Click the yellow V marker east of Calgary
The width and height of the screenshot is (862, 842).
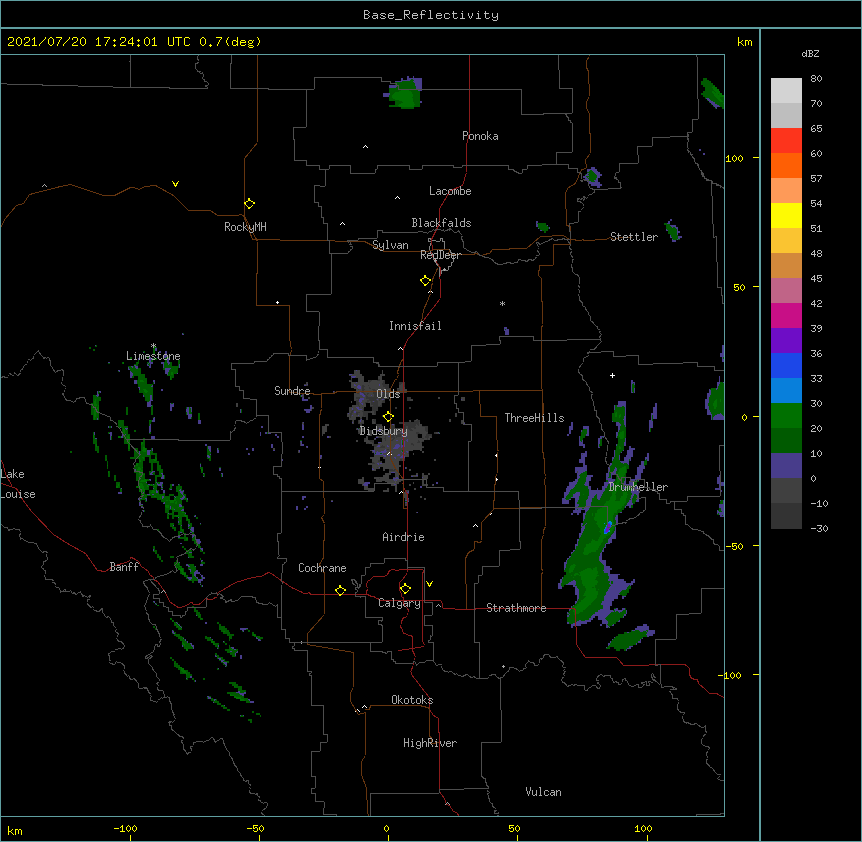point(429,584)
